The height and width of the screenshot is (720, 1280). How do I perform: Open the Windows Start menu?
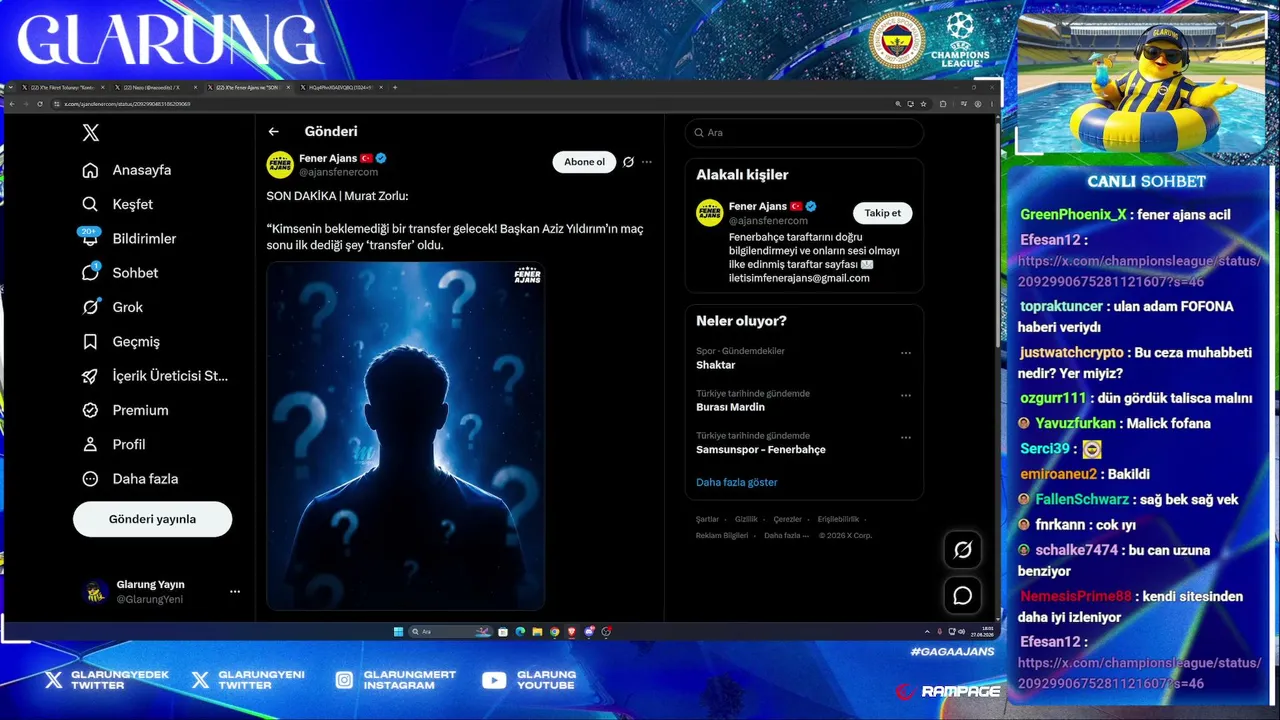click(398, 632)
